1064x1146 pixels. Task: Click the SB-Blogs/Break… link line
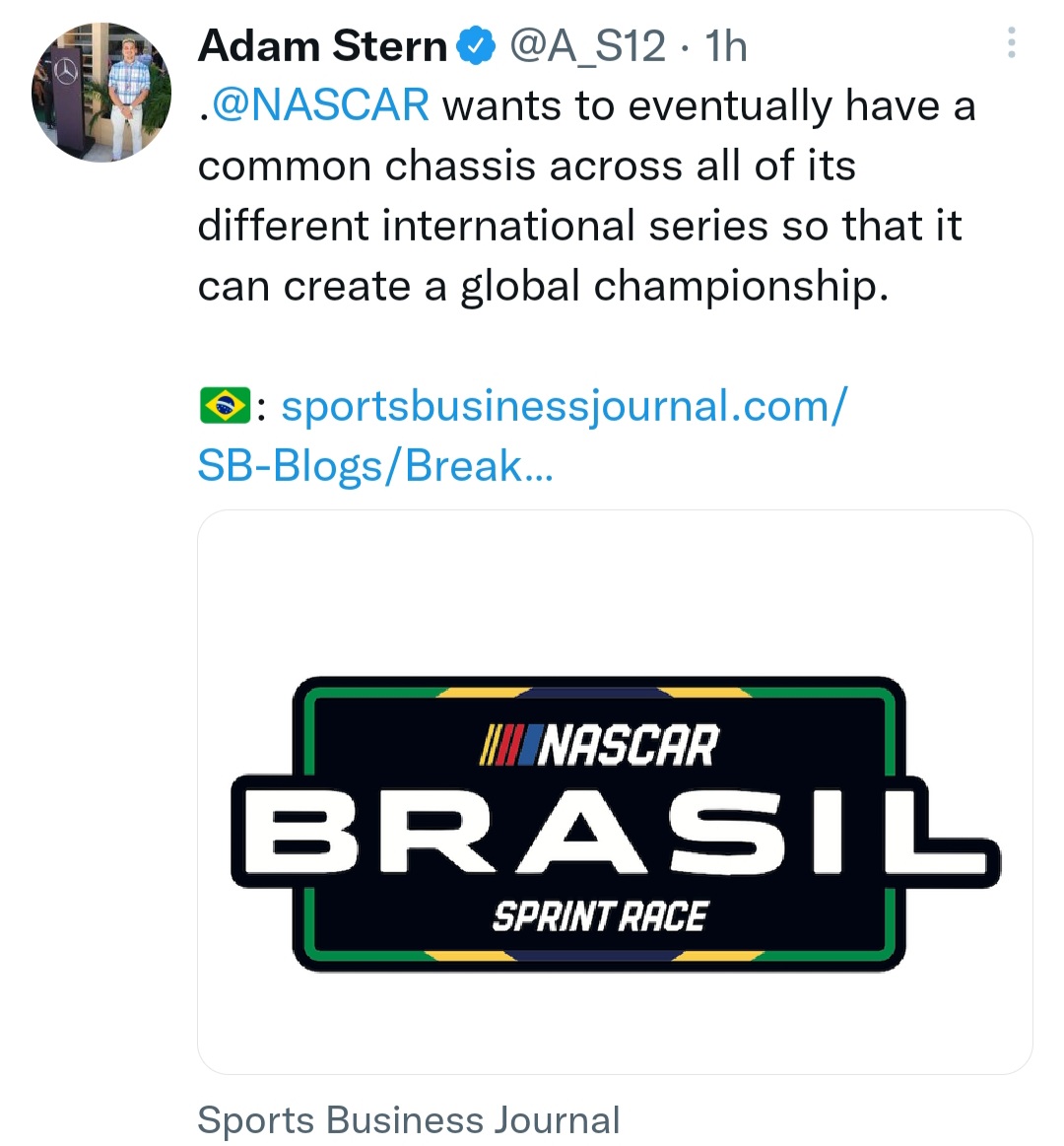click(375, 466)
